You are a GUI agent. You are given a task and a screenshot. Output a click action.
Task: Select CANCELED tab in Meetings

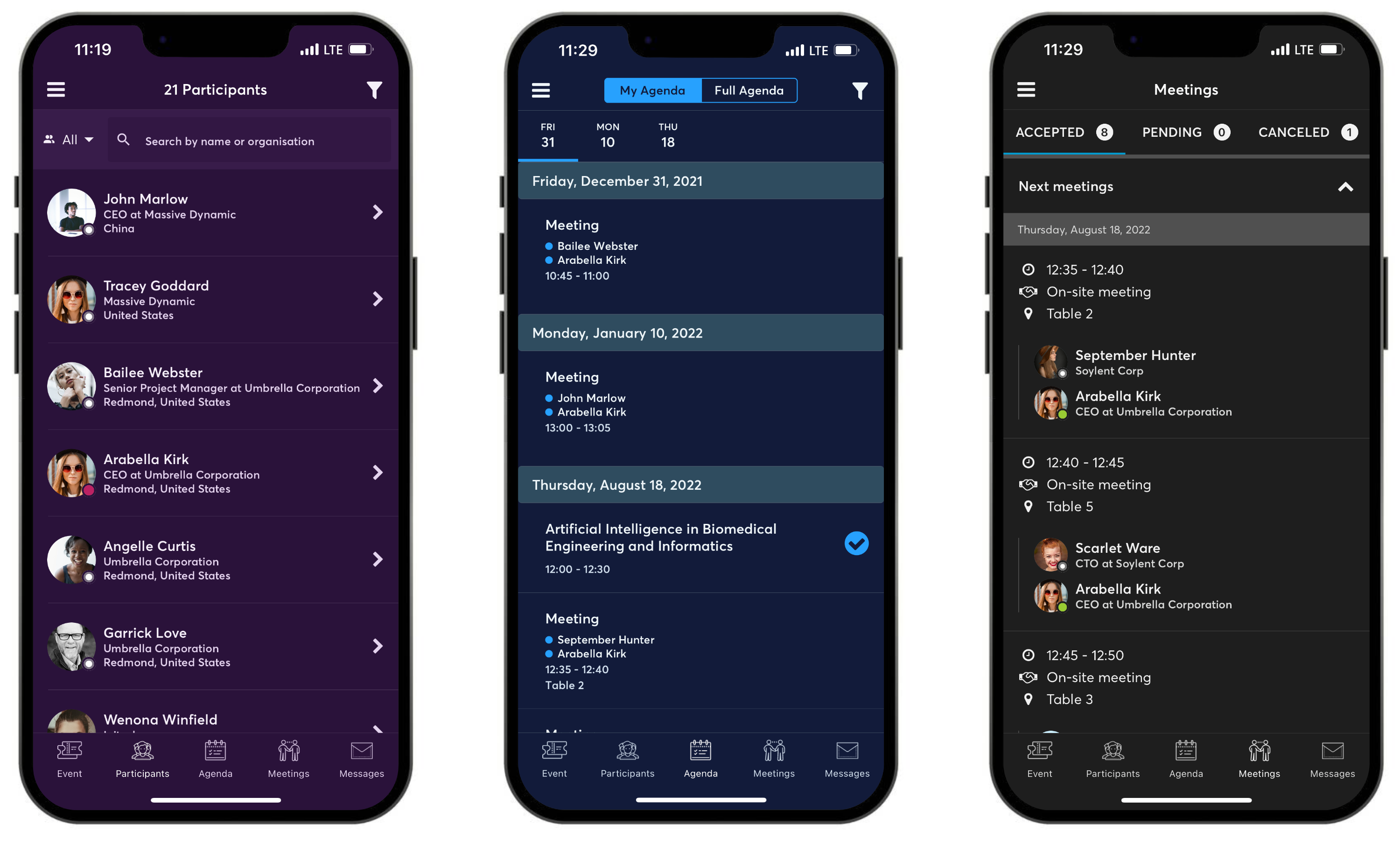click(x=1294, y=132)
